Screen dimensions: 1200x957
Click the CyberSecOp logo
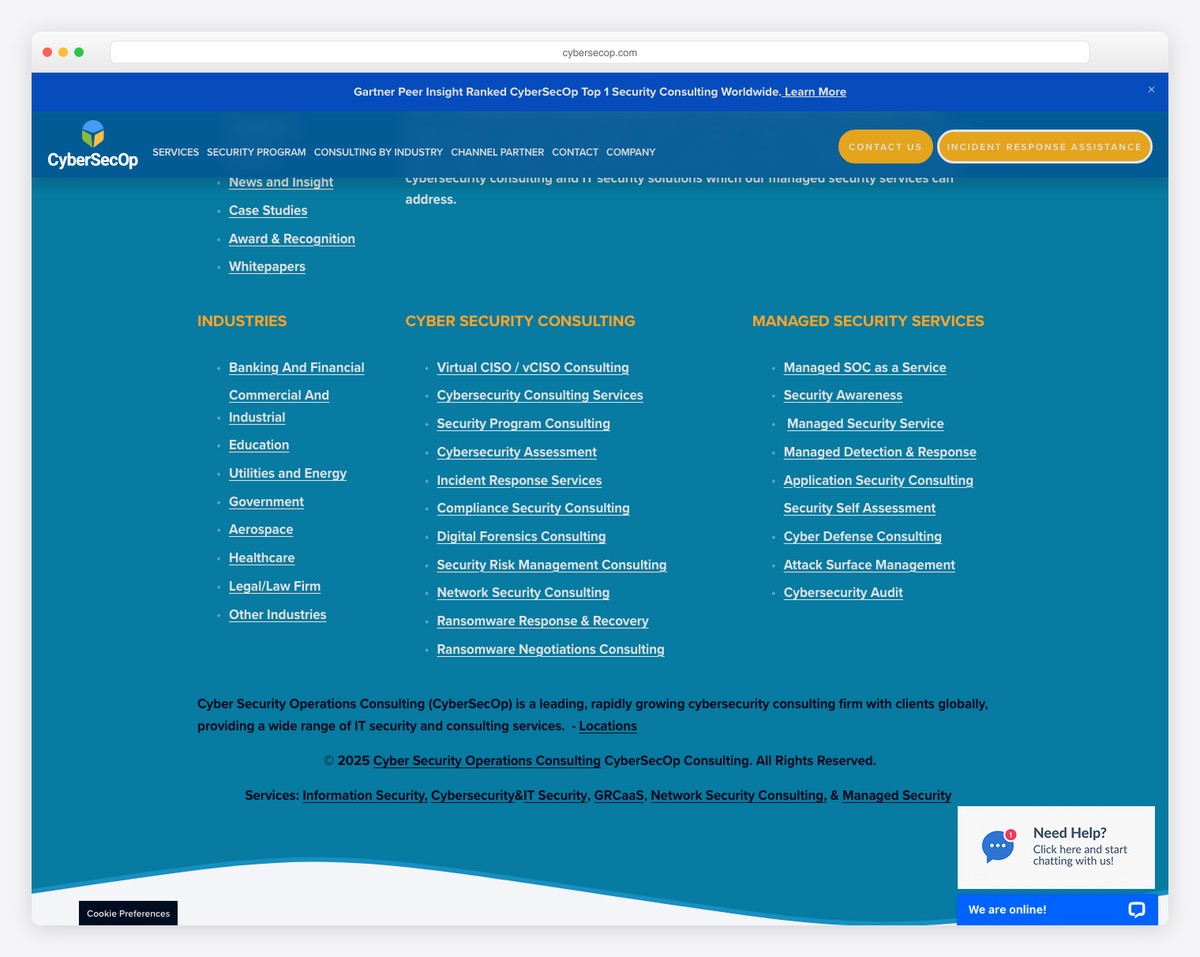click(x=93, y=144)
